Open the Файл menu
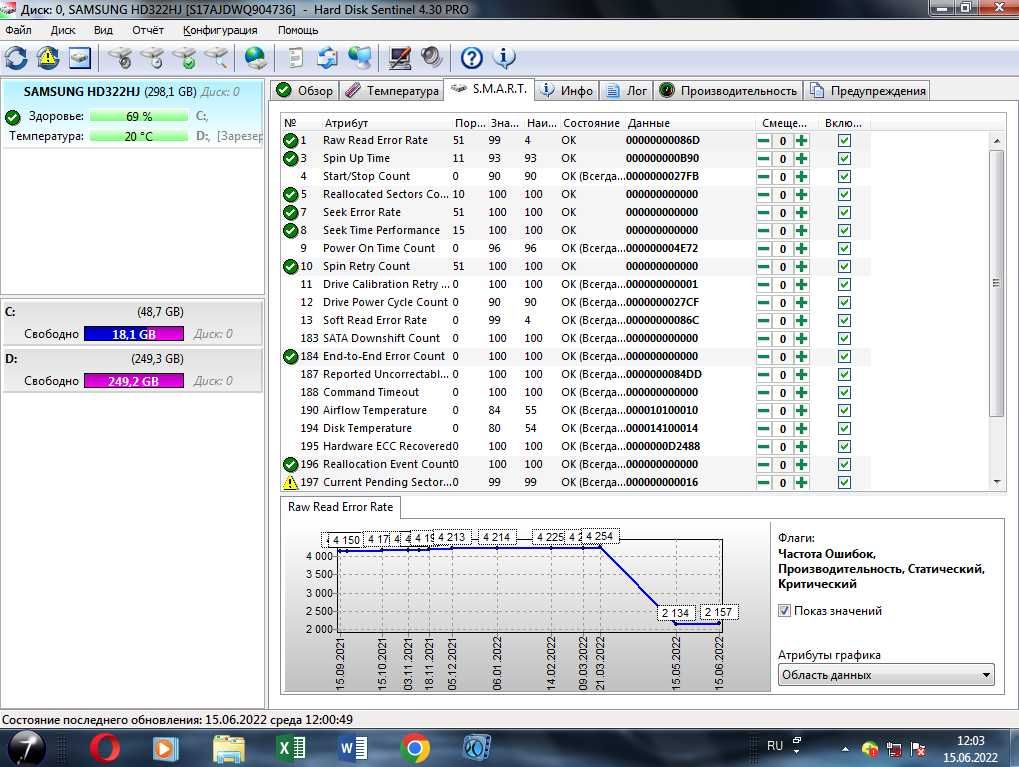 click(18, 30)
